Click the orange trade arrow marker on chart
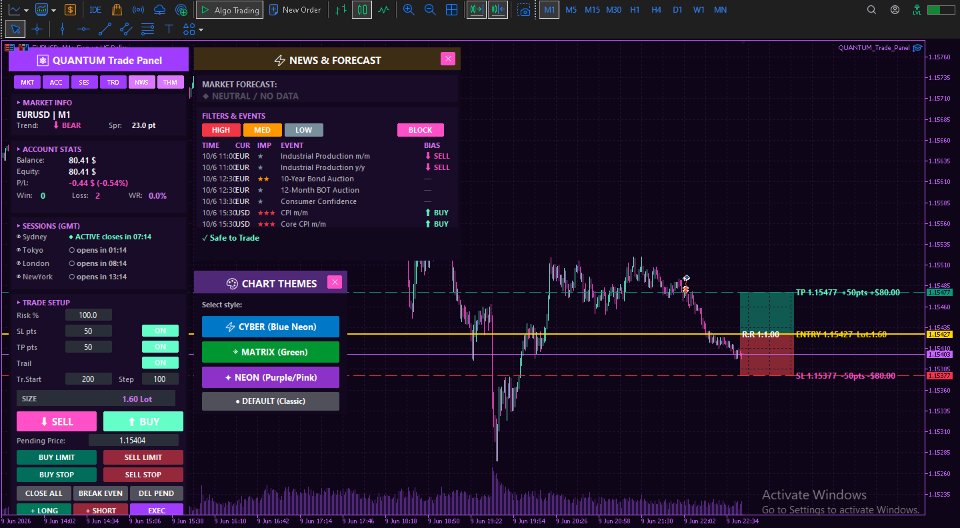Viewport: 960px width, 528px height. pos(686,289)
